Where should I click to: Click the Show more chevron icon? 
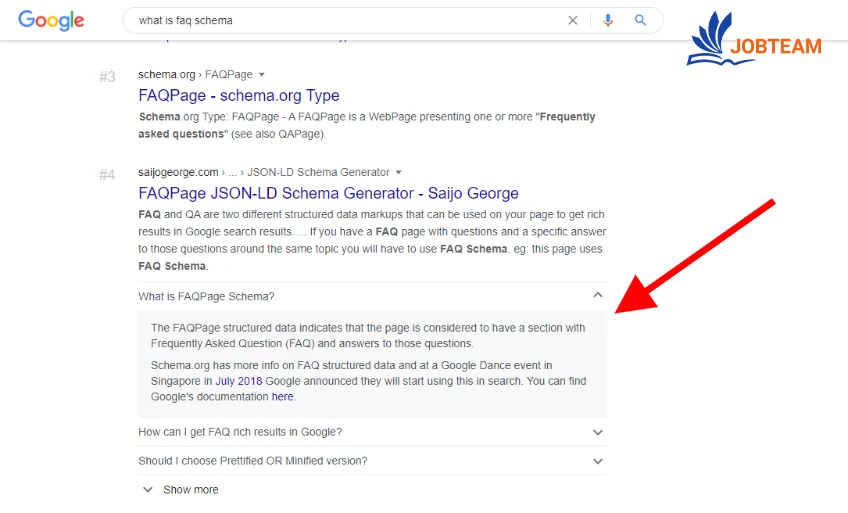(x=148, y=490)
